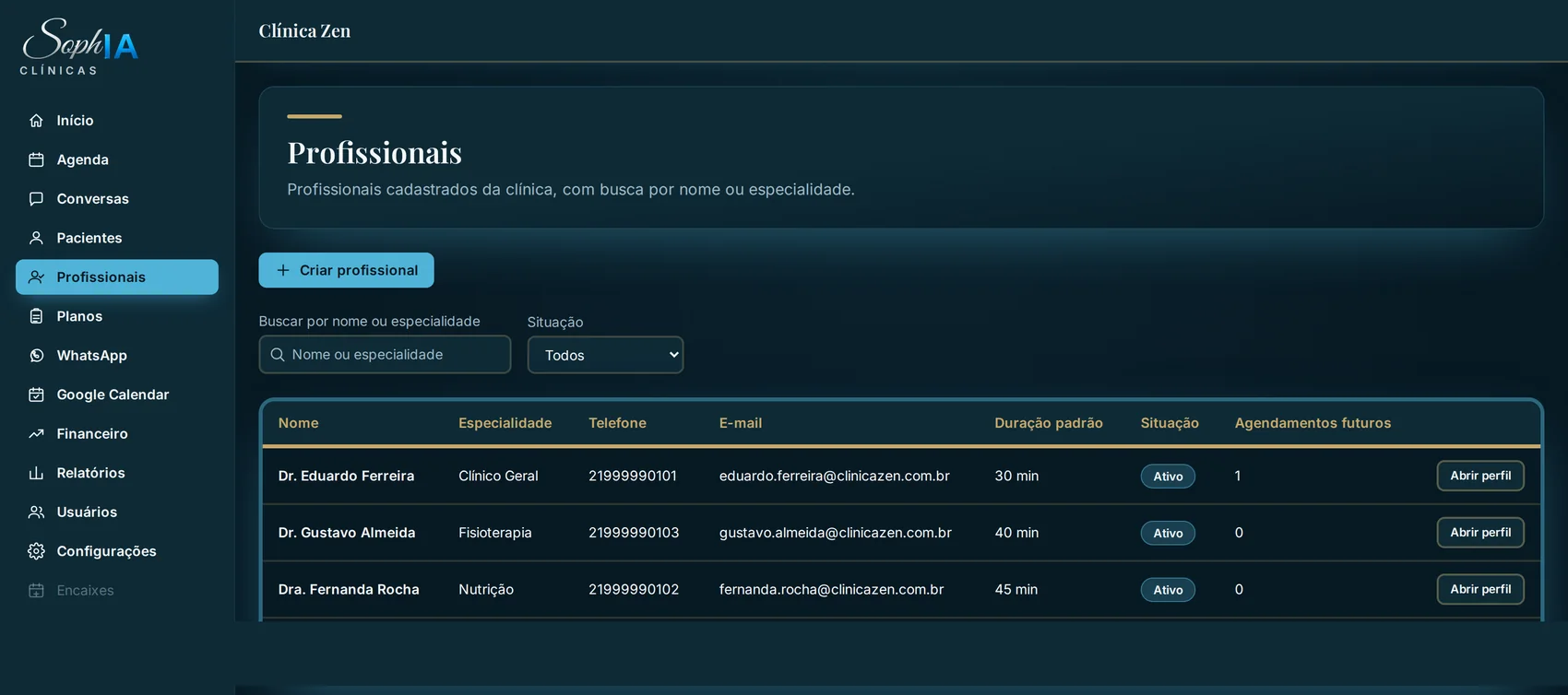Click the Financeiro menu label
The height and width of the screenshot is (695, 1568).
[x=92, y=434]
